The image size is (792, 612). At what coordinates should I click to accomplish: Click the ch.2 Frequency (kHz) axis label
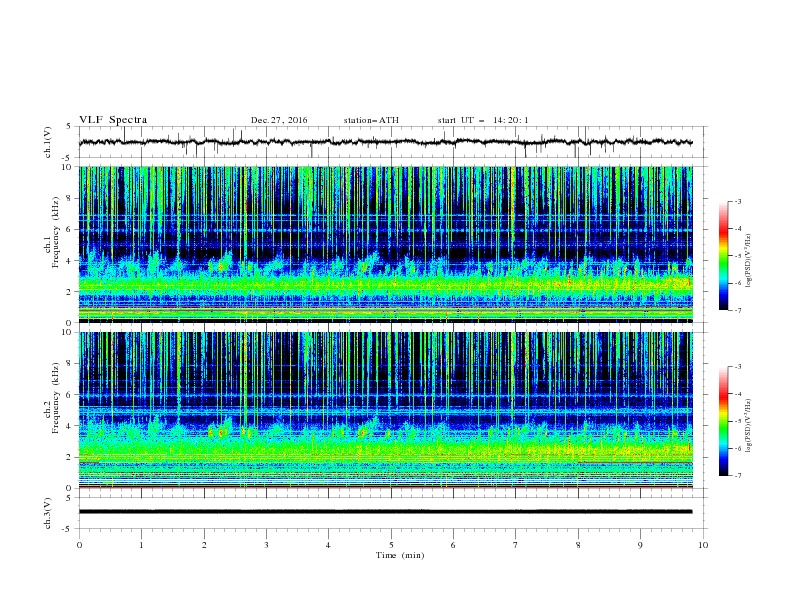(53, 398)
